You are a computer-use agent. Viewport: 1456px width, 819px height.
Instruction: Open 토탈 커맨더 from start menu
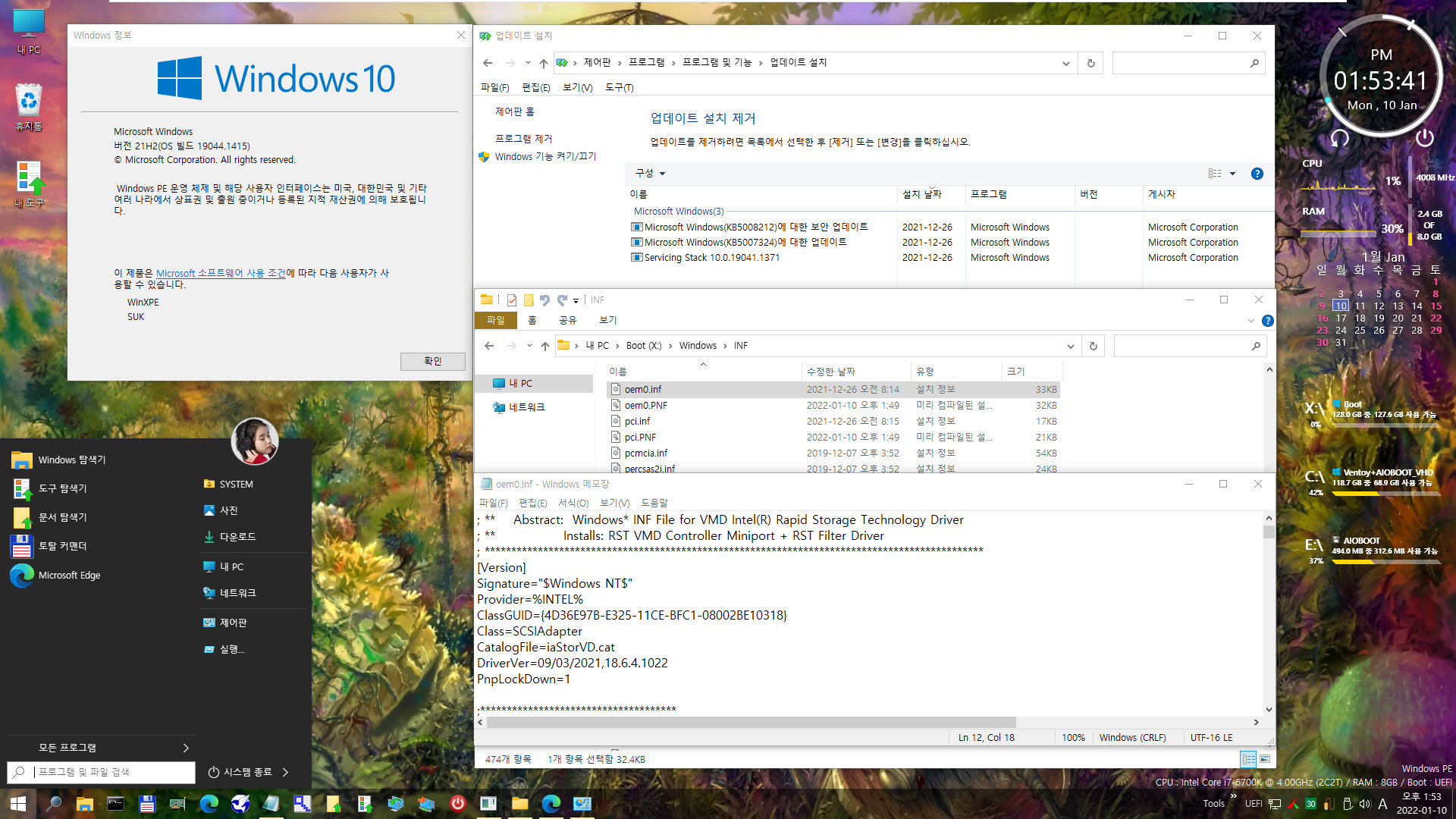point(62,547)
